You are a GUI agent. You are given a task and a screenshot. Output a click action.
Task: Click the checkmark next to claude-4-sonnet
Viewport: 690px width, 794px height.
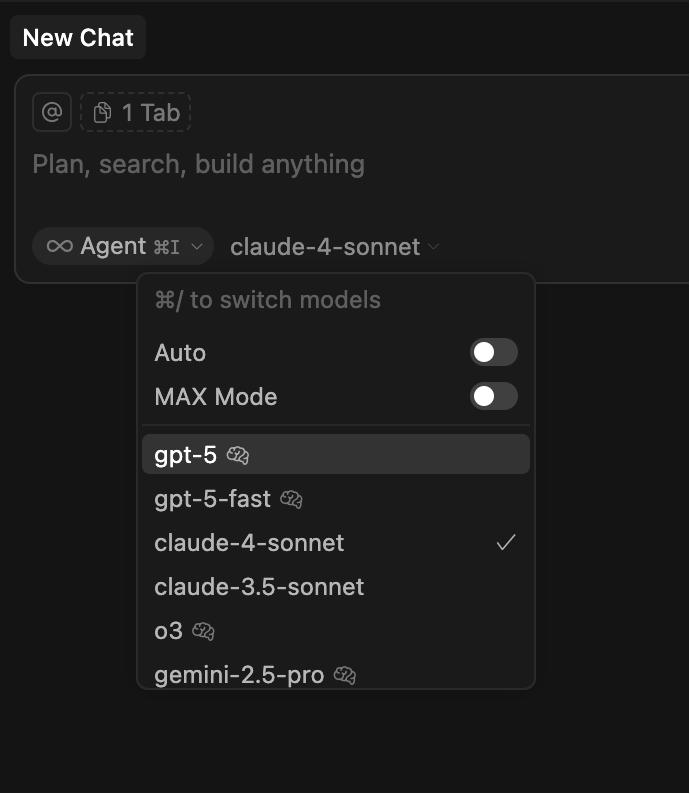[x=506, y=542]
